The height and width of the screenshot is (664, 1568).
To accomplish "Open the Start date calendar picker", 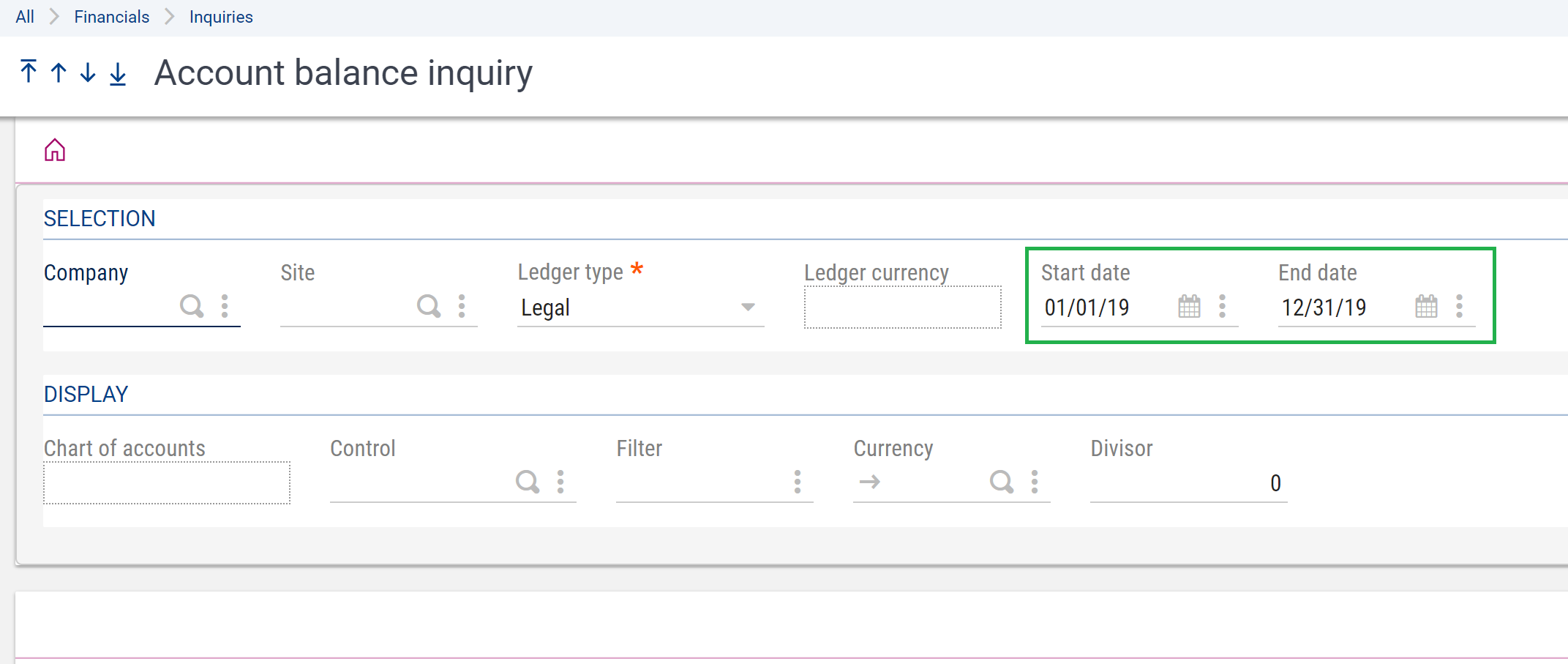I will point(1189,307).
